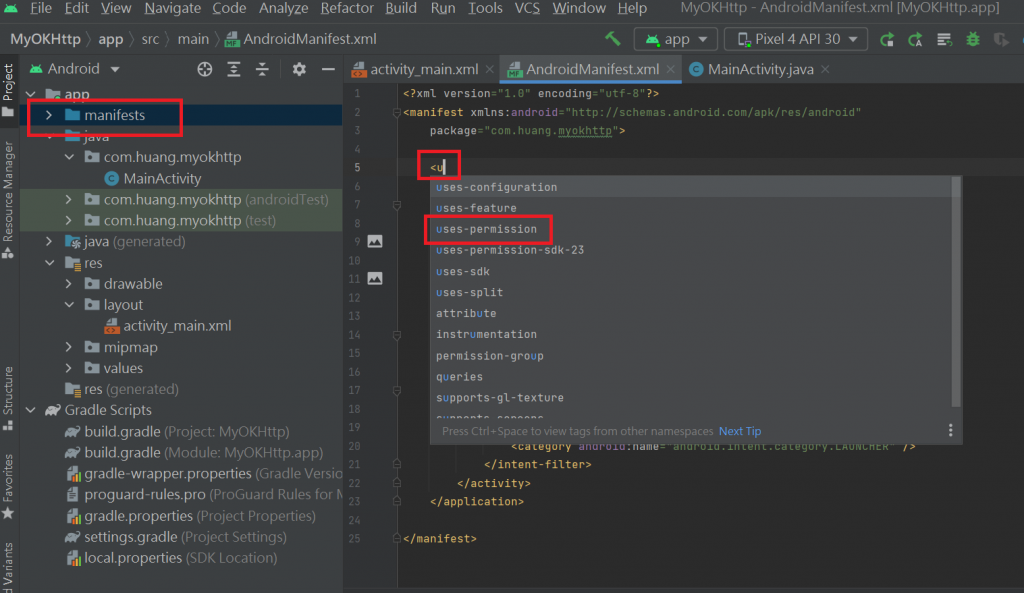Close the activity_main.xml tab
Screen dimensions: 1024x593
point(490,69)
